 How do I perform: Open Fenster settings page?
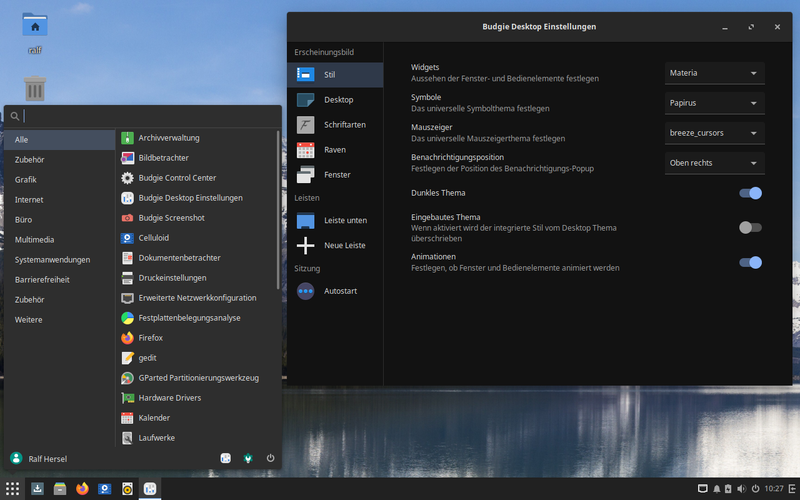click(x=335, y=175)
